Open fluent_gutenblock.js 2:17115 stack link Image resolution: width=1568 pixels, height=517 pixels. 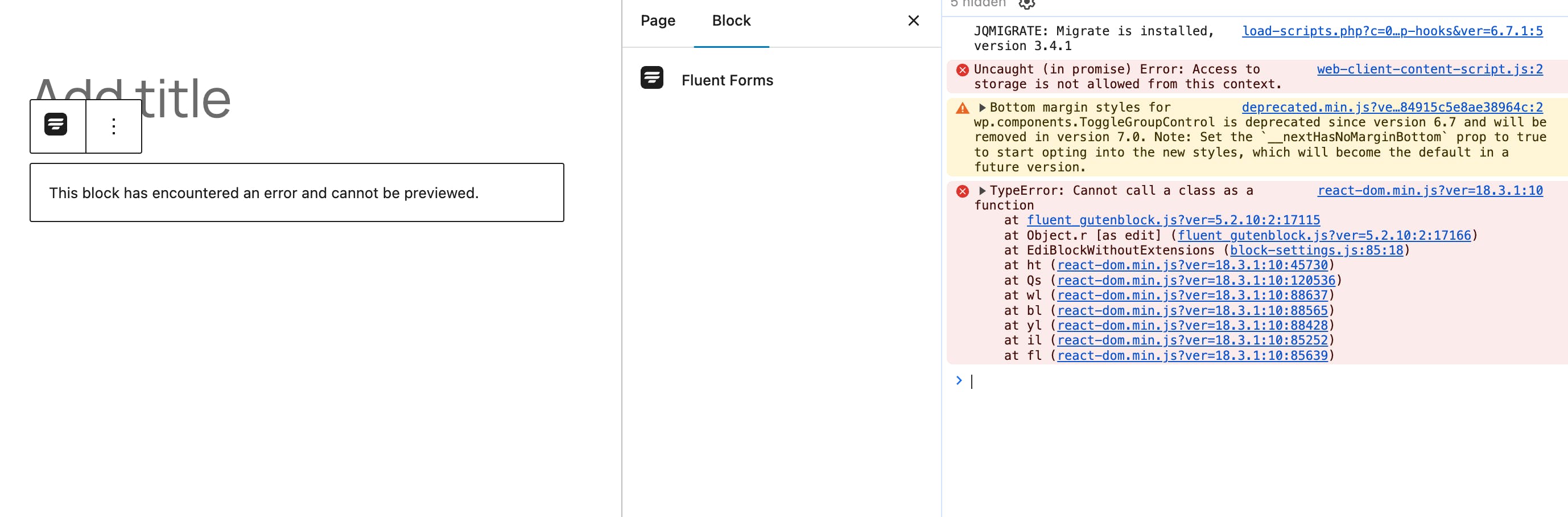tap(1173, 220)
